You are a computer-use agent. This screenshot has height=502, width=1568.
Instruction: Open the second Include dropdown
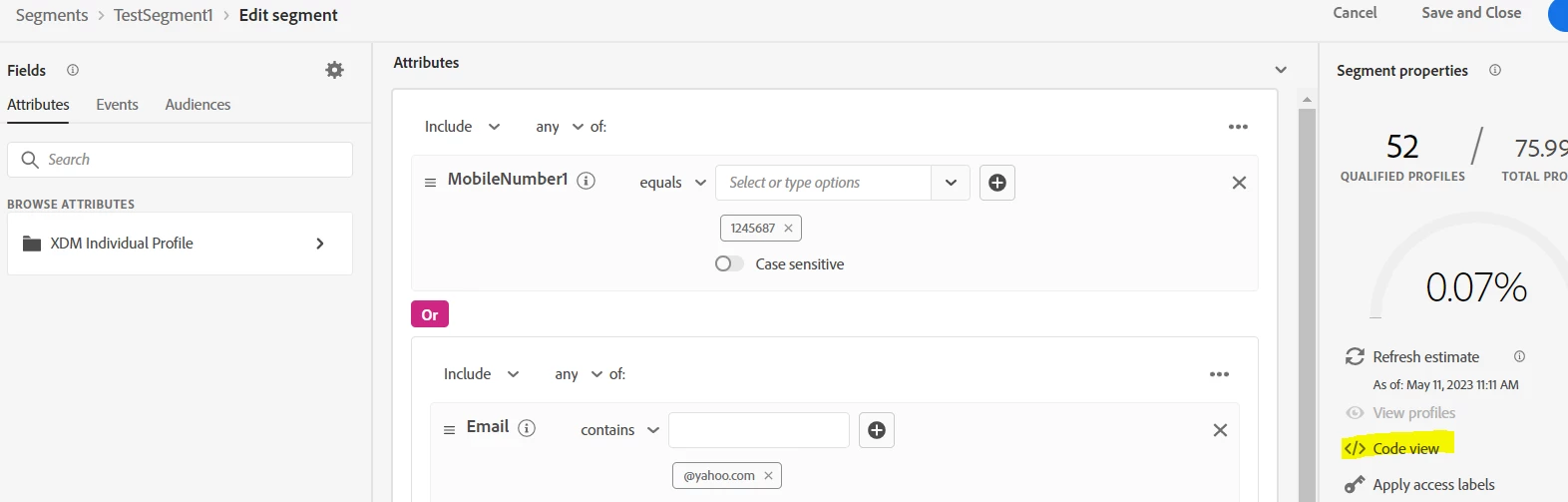(x=481, y=374)
